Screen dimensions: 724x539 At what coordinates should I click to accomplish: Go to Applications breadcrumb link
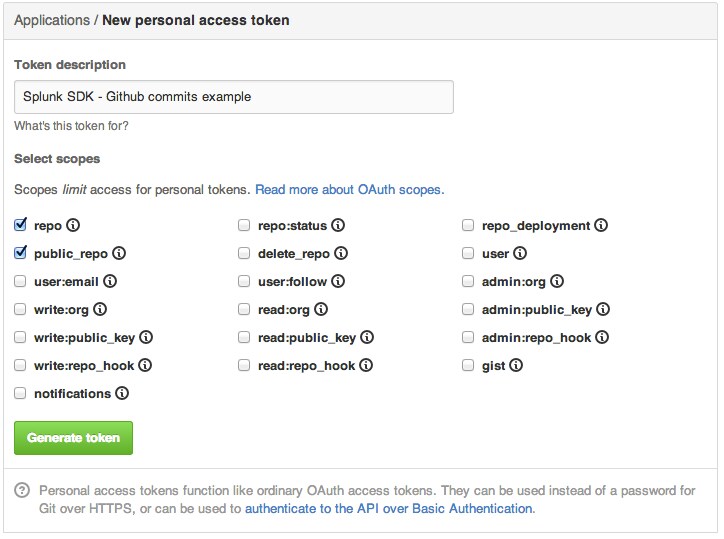[x=52, y=20]
